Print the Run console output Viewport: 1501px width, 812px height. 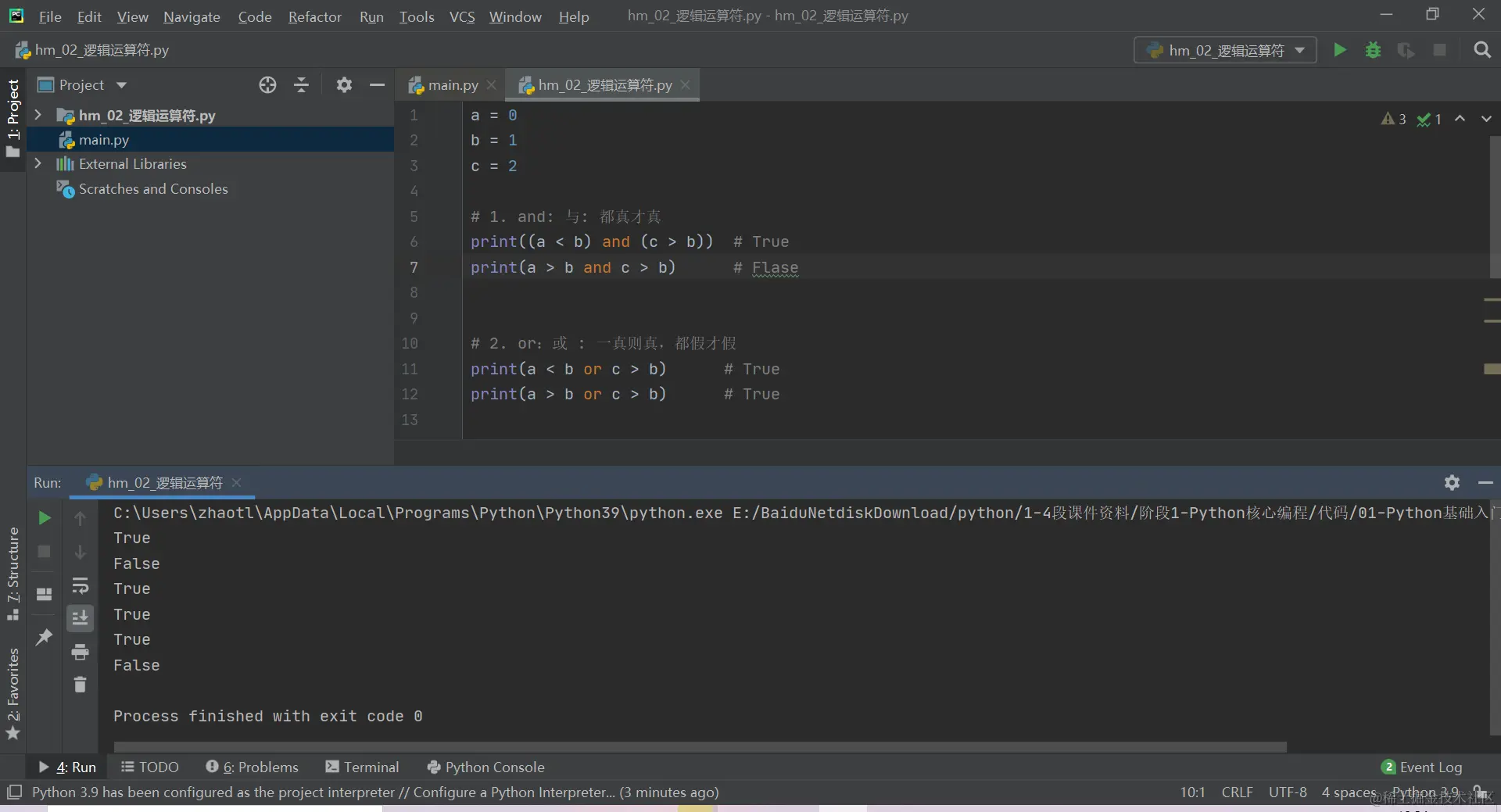80,652
